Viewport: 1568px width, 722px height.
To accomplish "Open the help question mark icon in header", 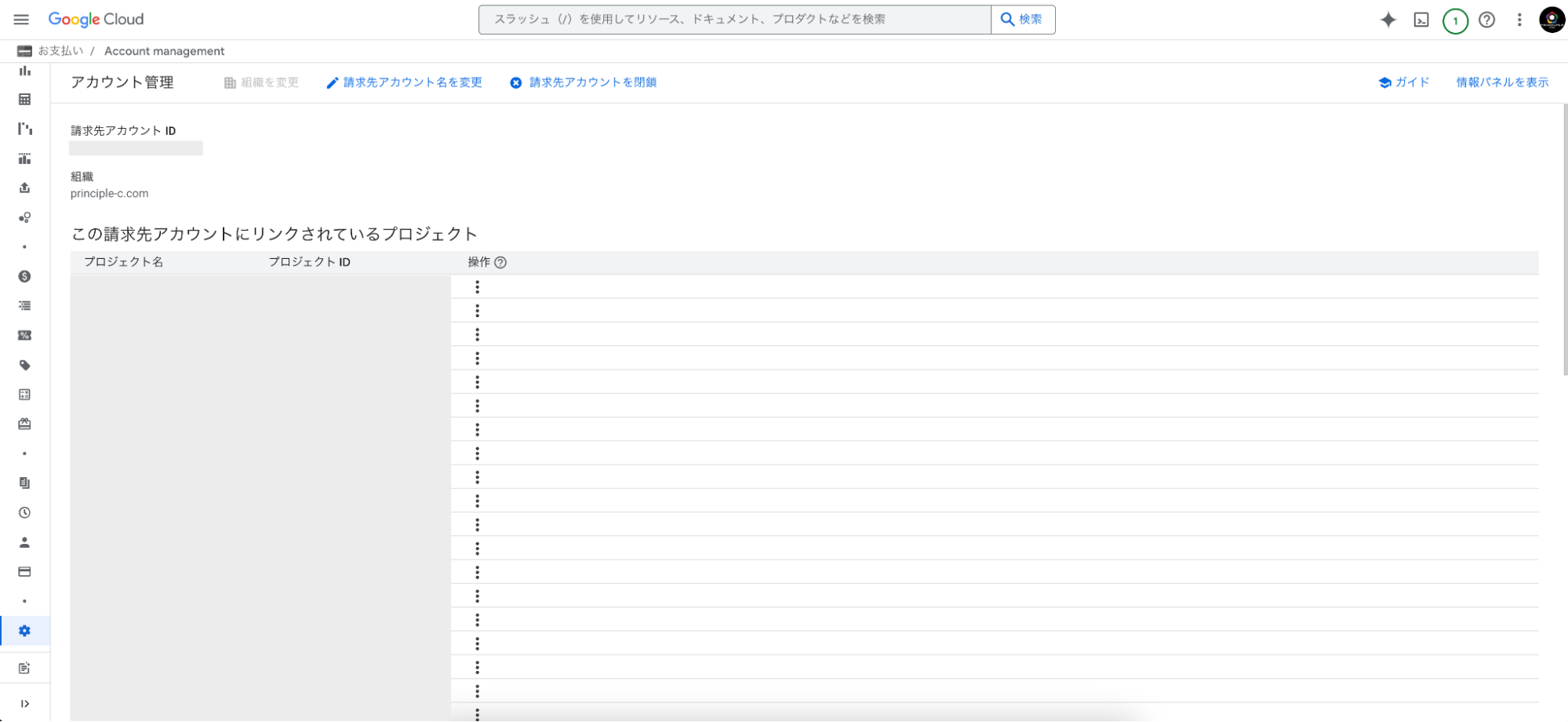I will click(1486, 20).
